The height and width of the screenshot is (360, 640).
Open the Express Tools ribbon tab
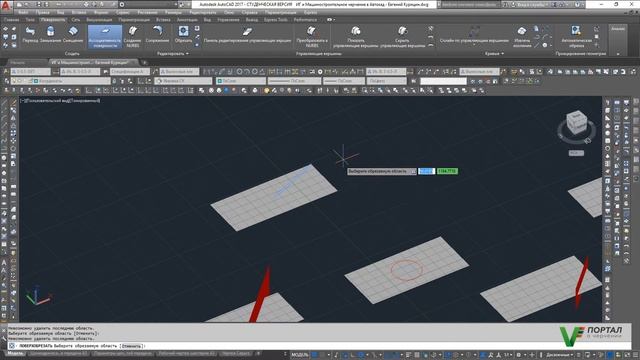tap(276, 20)
